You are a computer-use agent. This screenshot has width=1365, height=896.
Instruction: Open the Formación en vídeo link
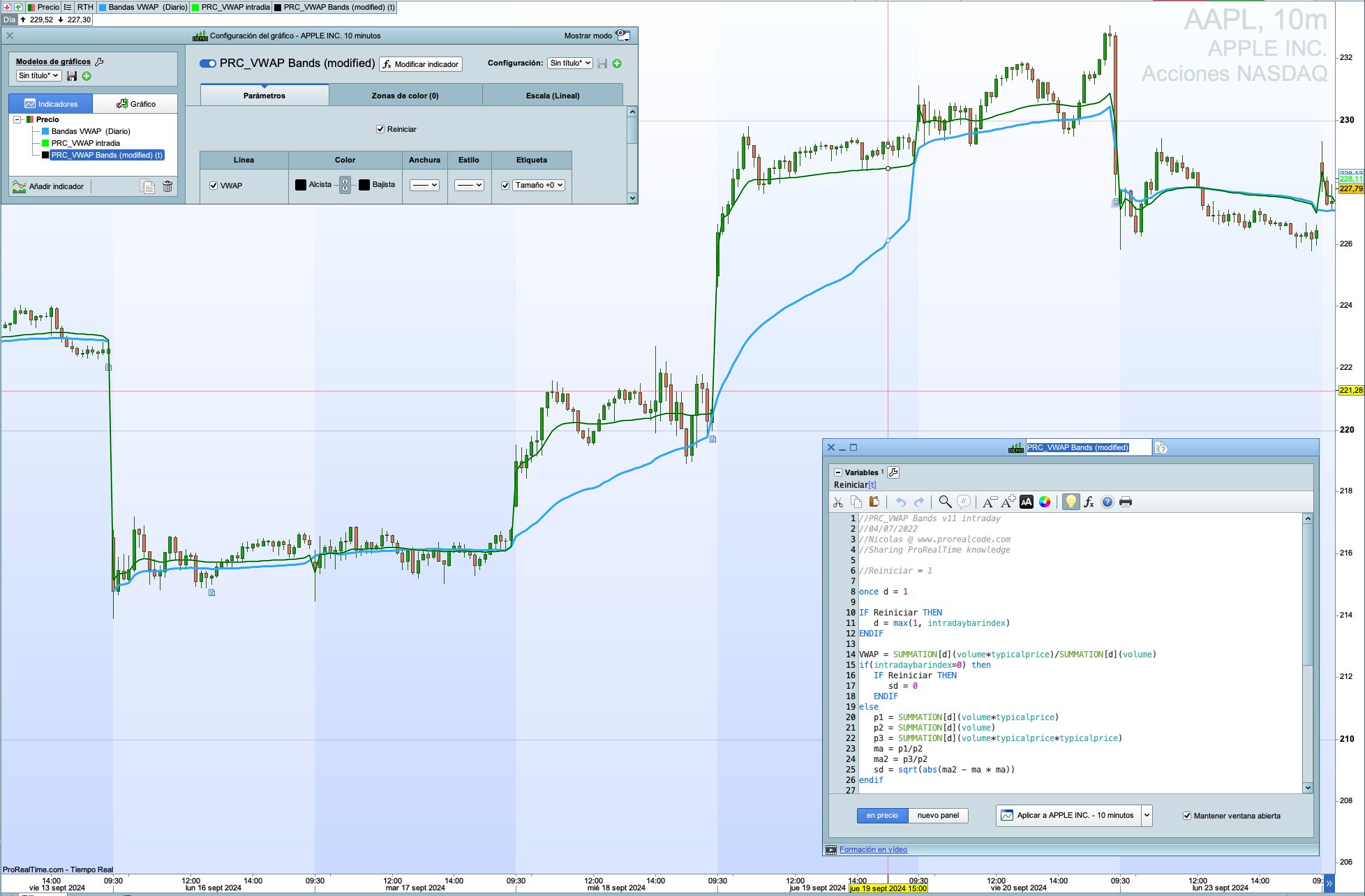click(x=873, y=849)
